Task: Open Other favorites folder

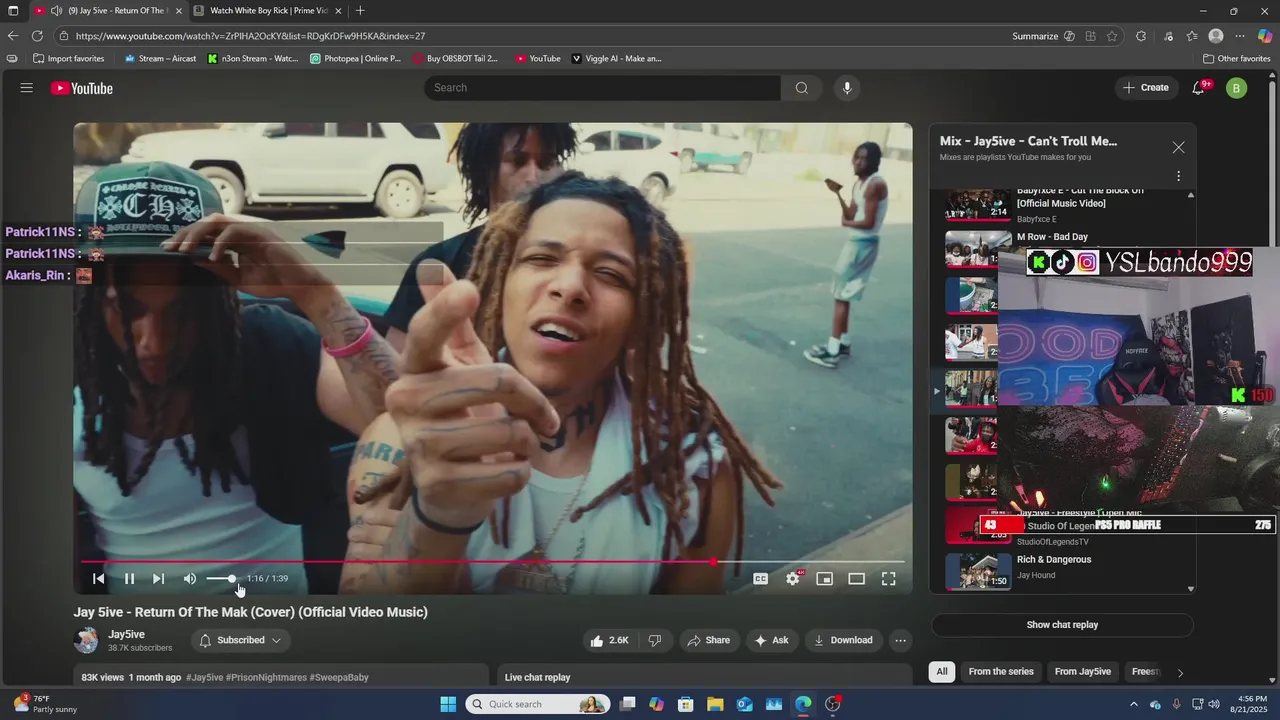Action: coord(1236,59)
